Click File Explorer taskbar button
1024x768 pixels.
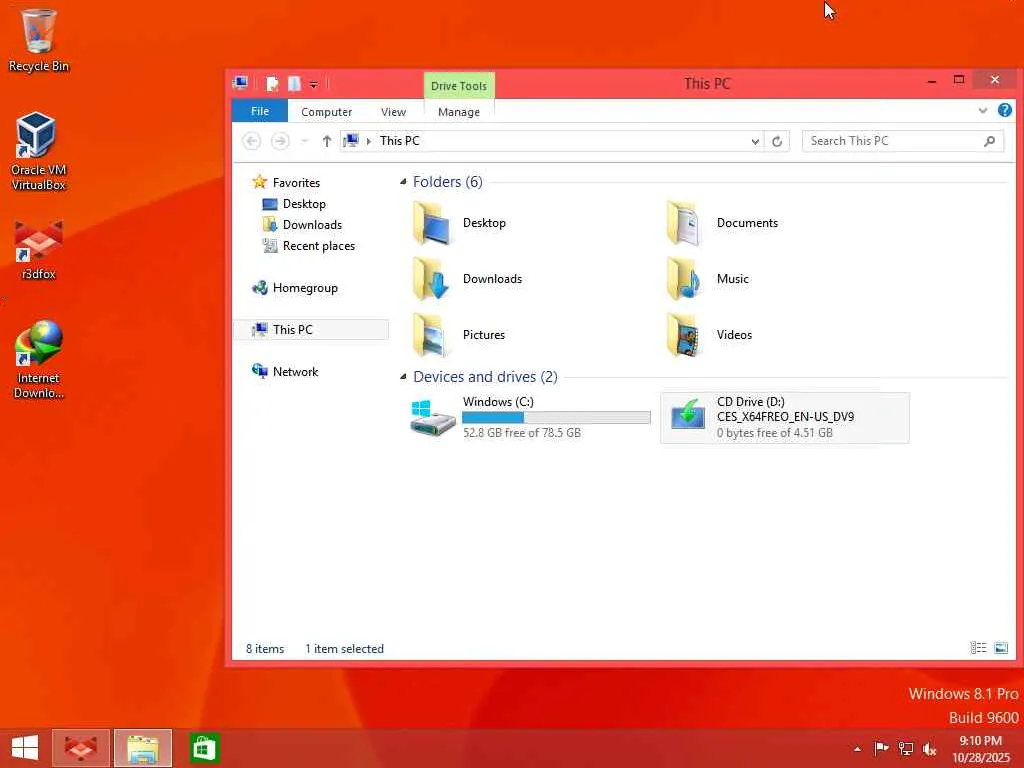(143, 748)
